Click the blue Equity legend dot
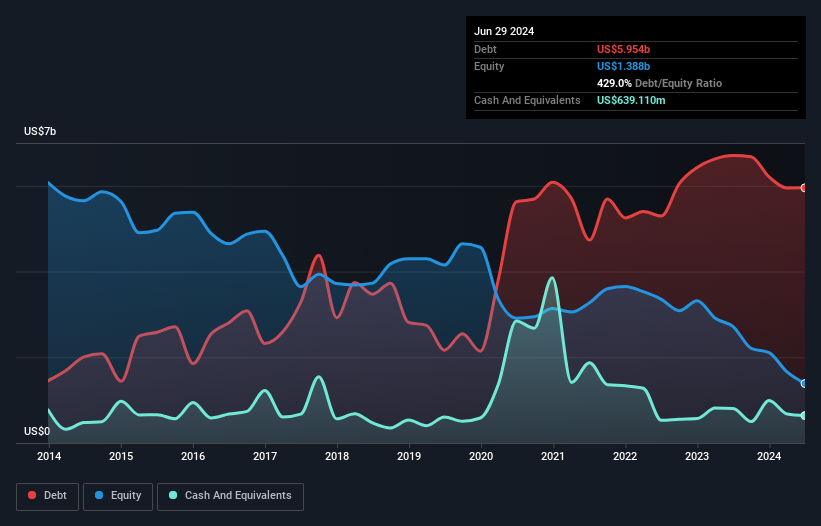The width and height of the screenshot is (821, 526). (x=99, y=495)
